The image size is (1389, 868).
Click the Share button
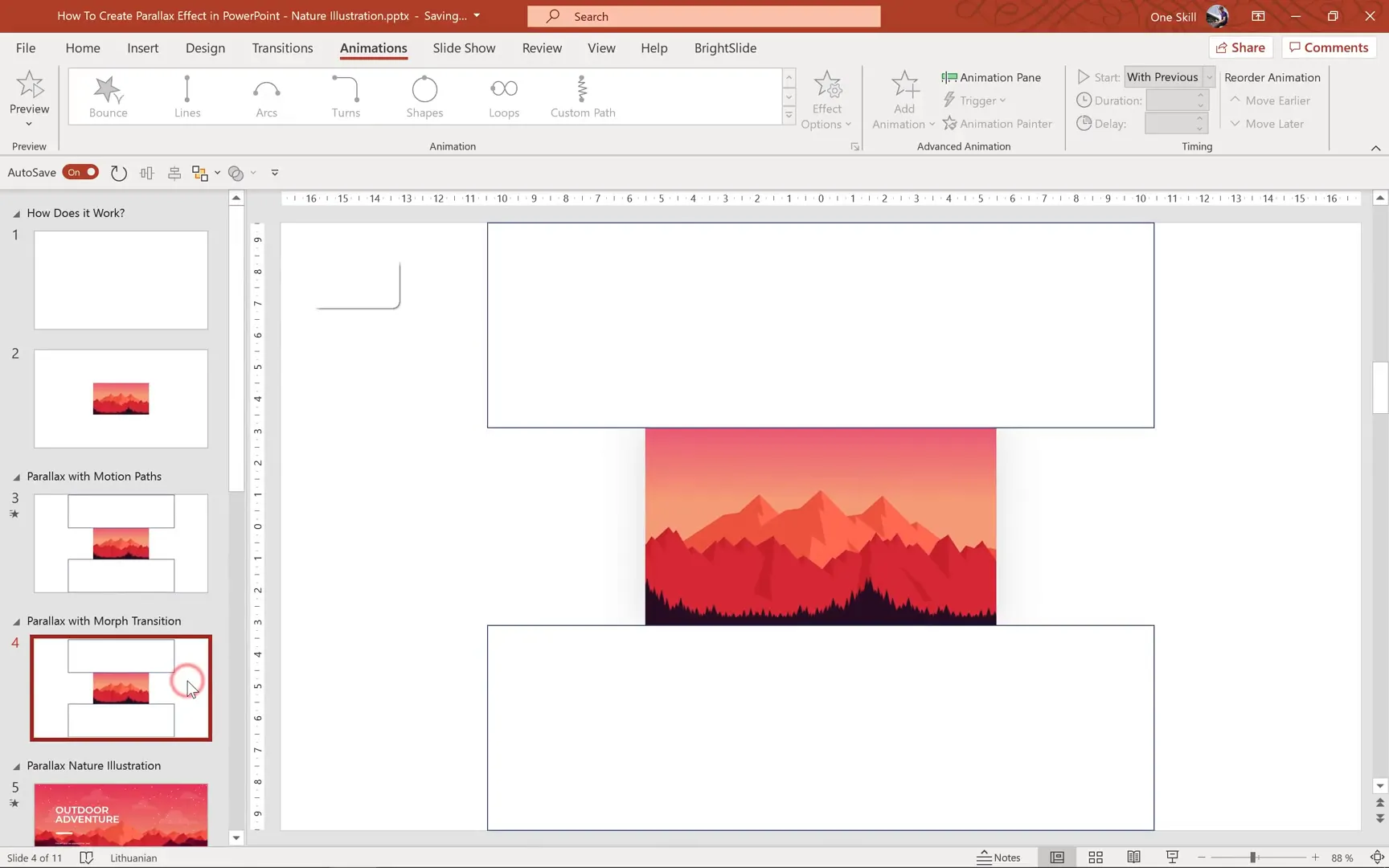click(x=1240, y=47)
